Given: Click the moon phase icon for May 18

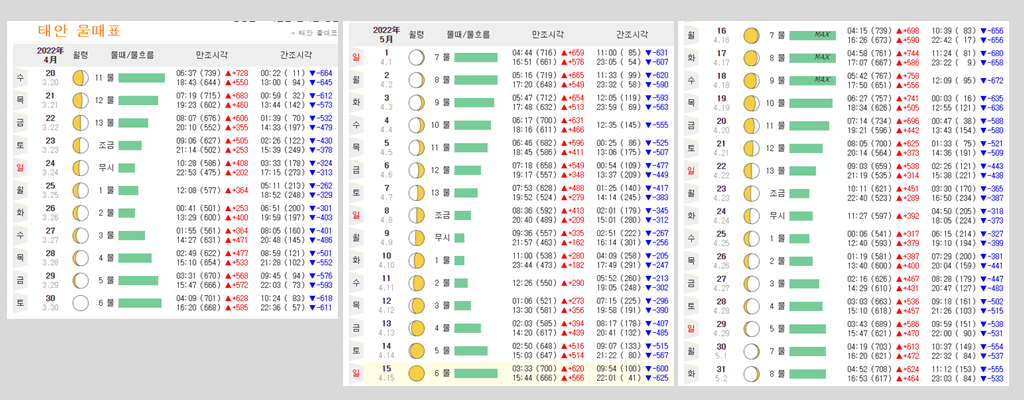Looking at the screenshot, I should (752, 80).
